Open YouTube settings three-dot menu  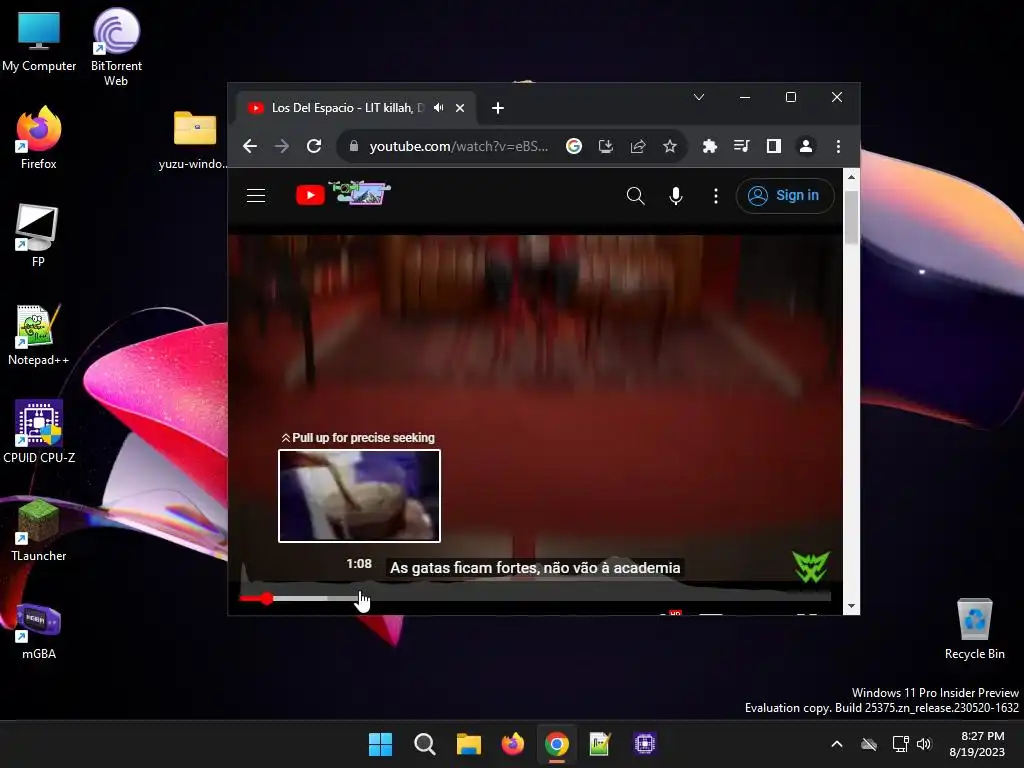pos(716,195)
